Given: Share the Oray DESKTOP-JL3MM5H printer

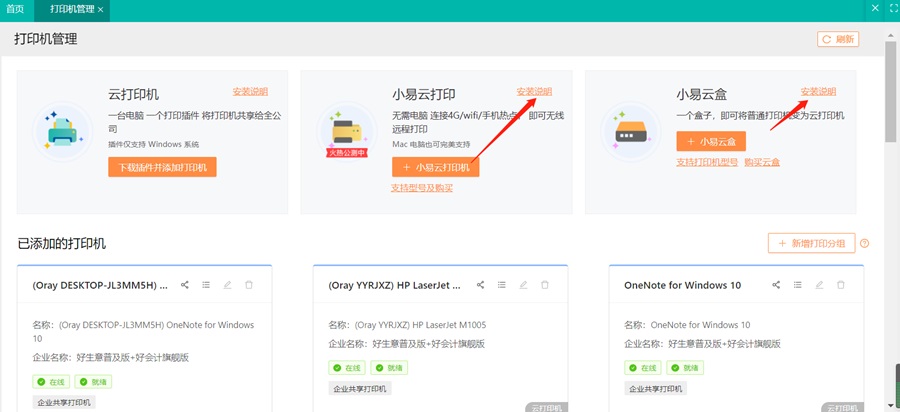Looking at the screenshot, I should pos(185,285).
